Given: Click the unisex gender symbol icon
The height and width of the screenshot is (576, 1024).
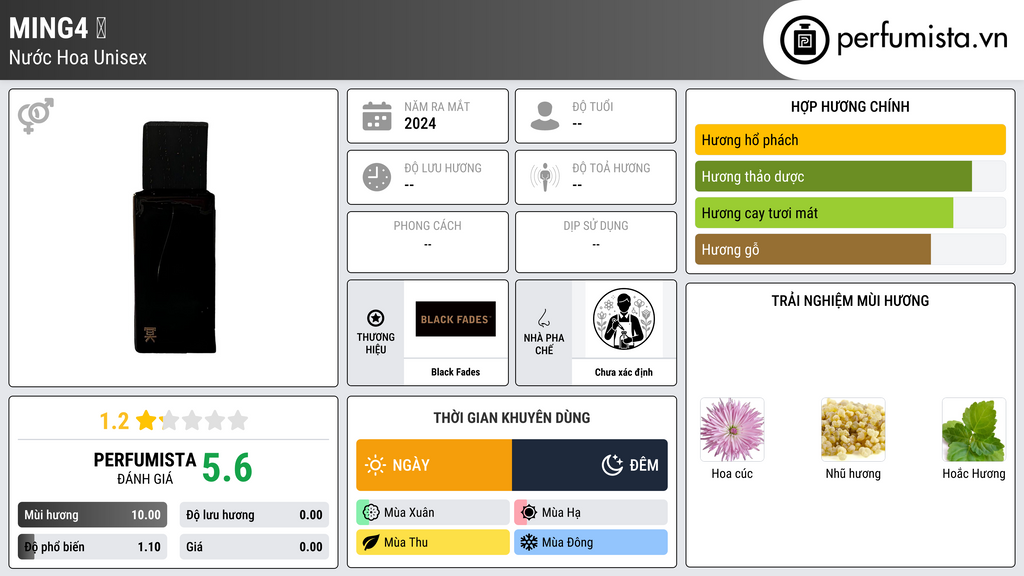Looking at the screenshot, I should click(36, 116).
